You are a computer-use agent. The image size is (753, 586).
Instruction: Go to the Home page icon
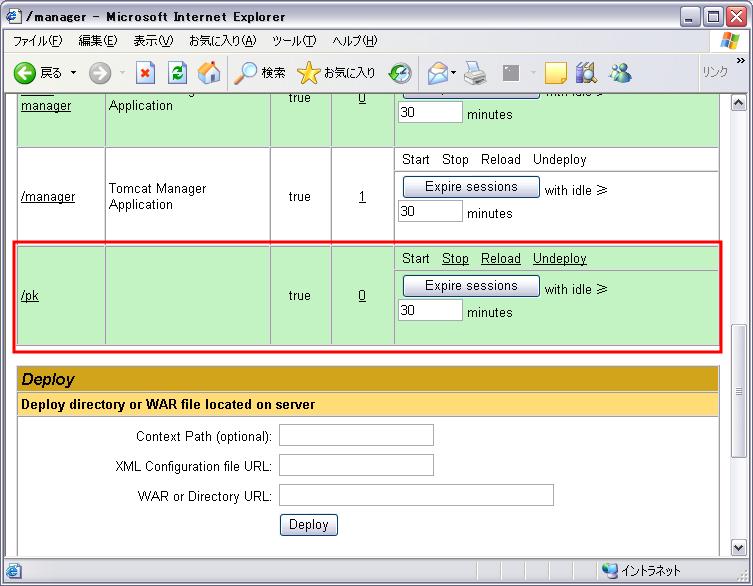click(x=209, y=73)
